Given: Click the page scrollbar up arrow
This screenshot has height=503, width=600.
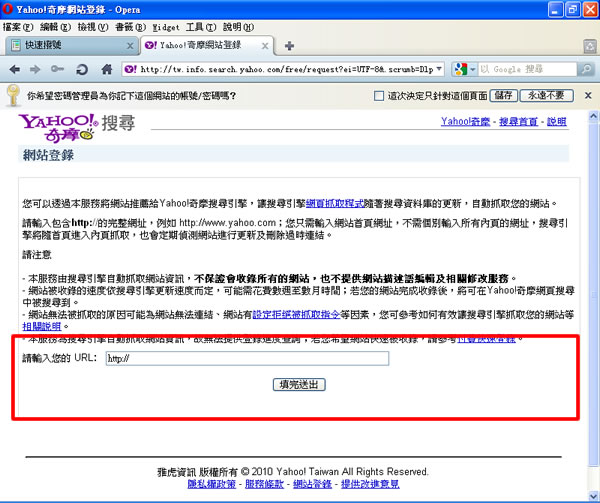Looking at the screenshot, I should click(x=593, y=116).
